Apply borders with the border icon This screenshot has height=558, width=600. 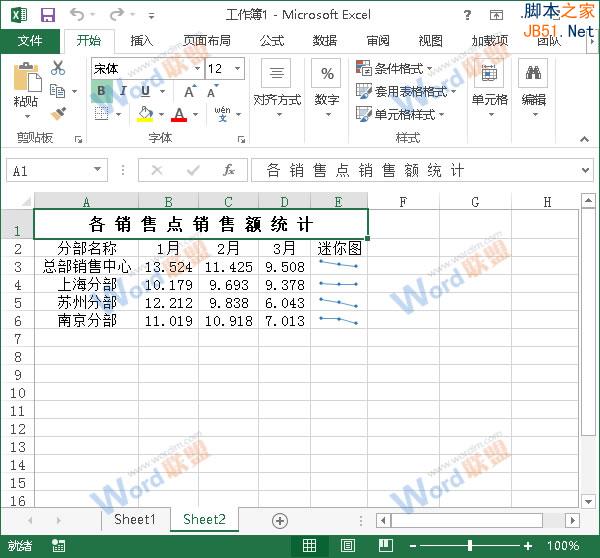(x=101, y=114)
